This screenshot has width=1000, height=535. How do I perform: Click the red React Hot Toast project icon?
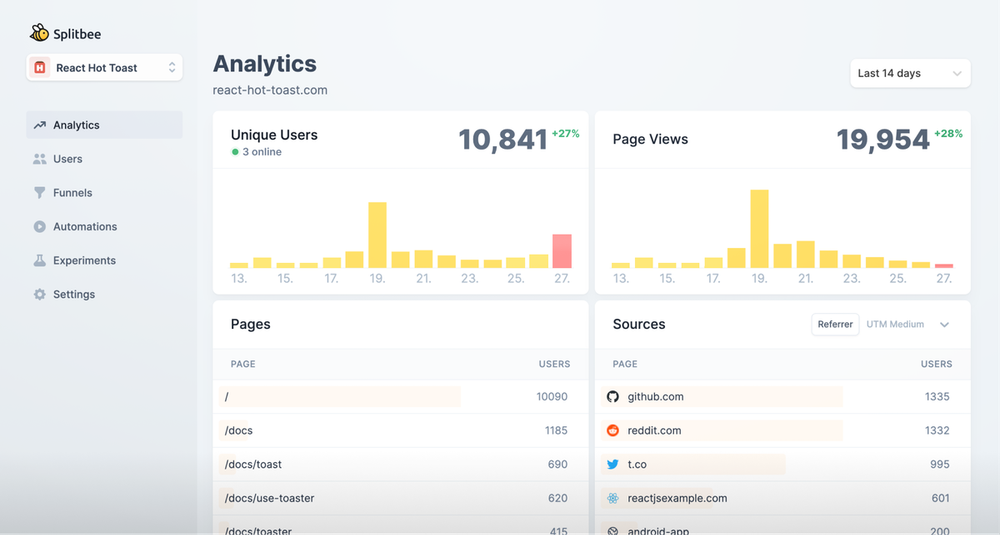40,68
